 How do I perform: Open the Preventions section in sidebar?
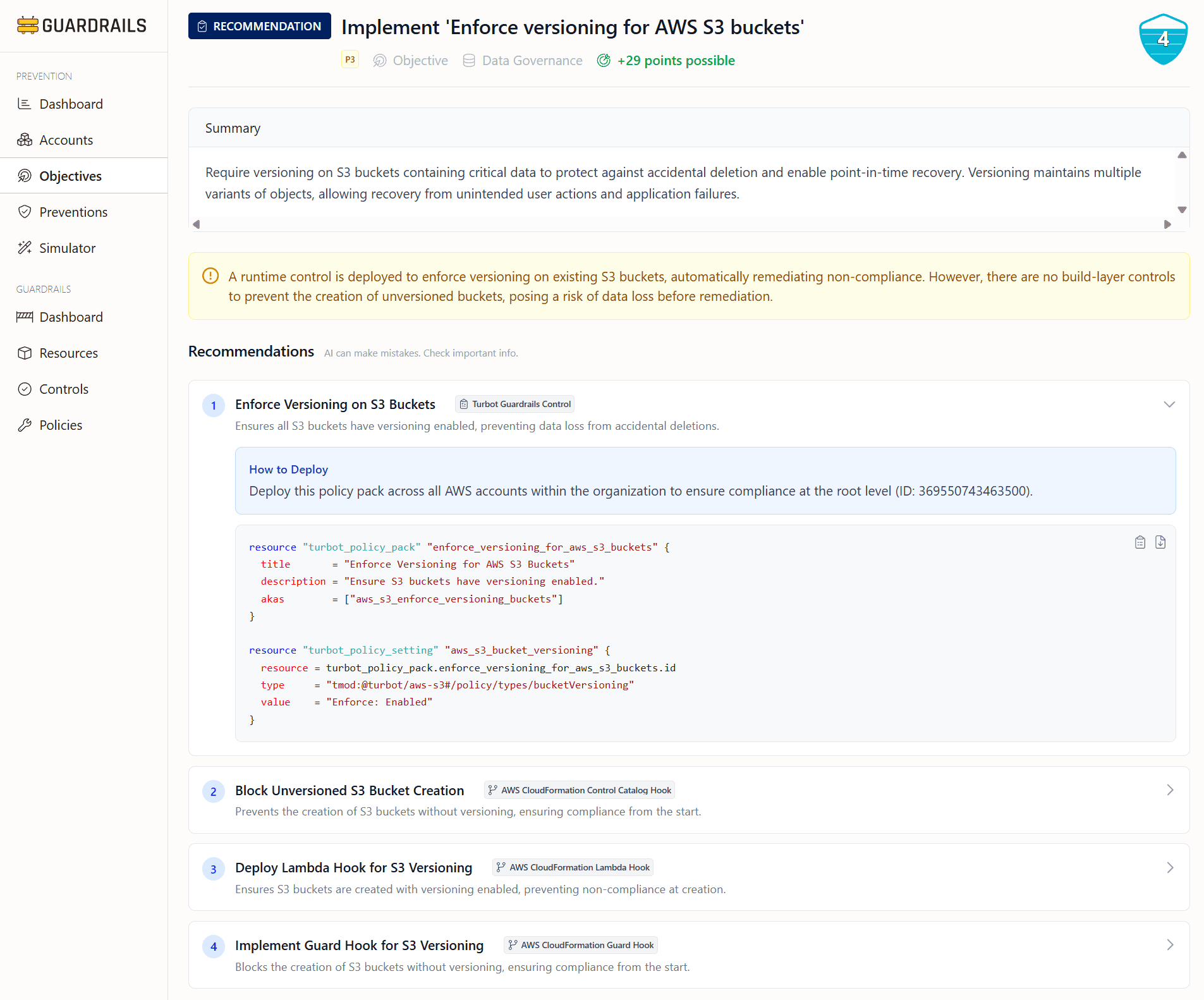click(x=73, y=212)
